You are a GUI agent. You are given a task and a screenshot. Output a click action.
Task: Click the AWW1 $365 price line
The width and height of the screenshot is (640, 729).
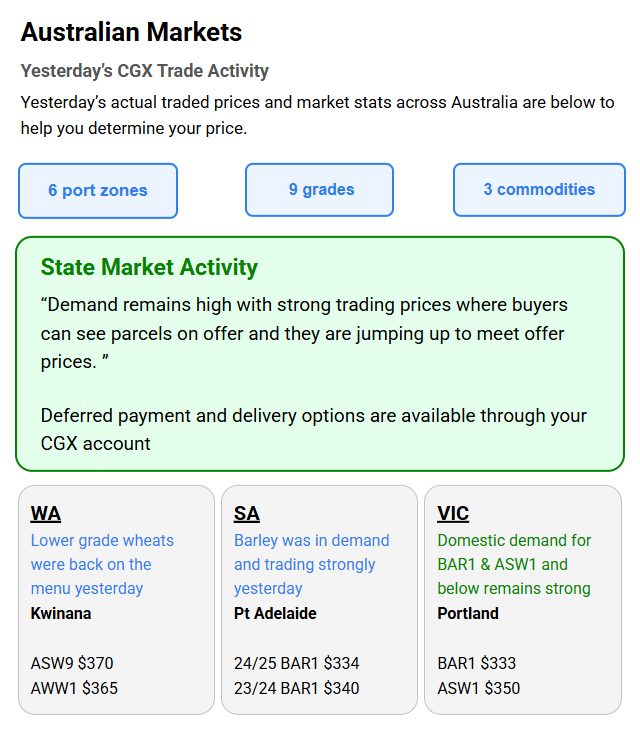click(x=74, y=688)
